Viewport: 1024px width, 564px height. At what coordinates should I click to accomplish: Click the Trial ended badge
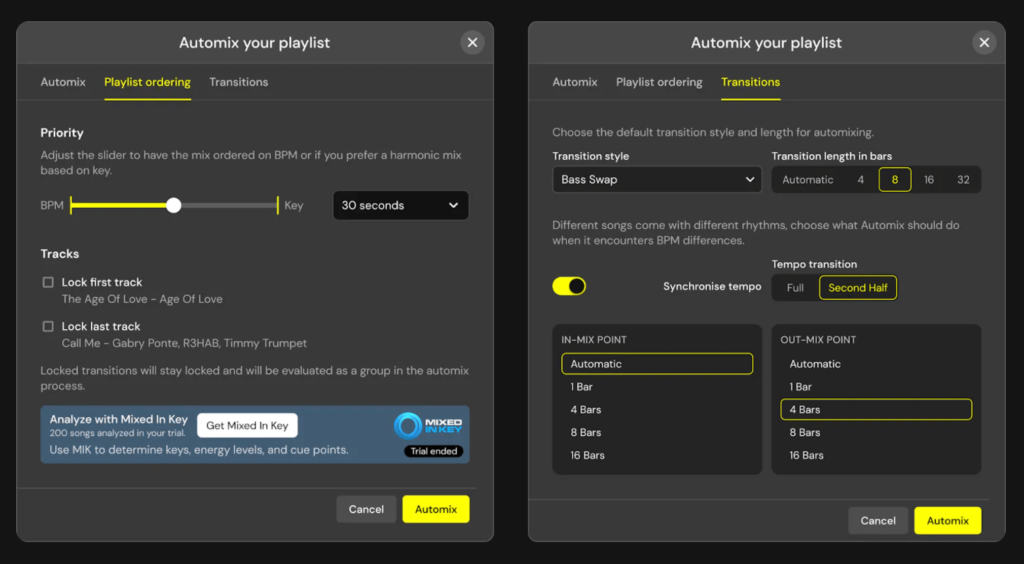click(434, 451)
